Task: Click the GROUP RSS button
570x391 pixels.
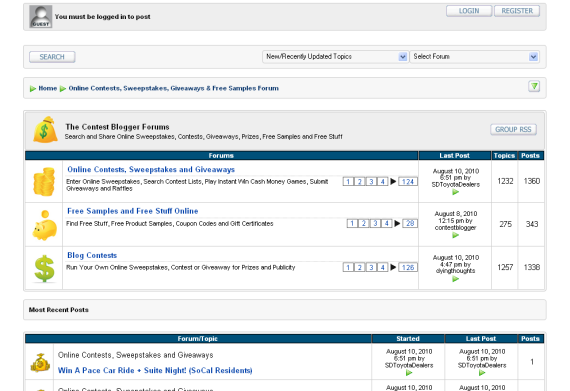Action: point(513,129)
